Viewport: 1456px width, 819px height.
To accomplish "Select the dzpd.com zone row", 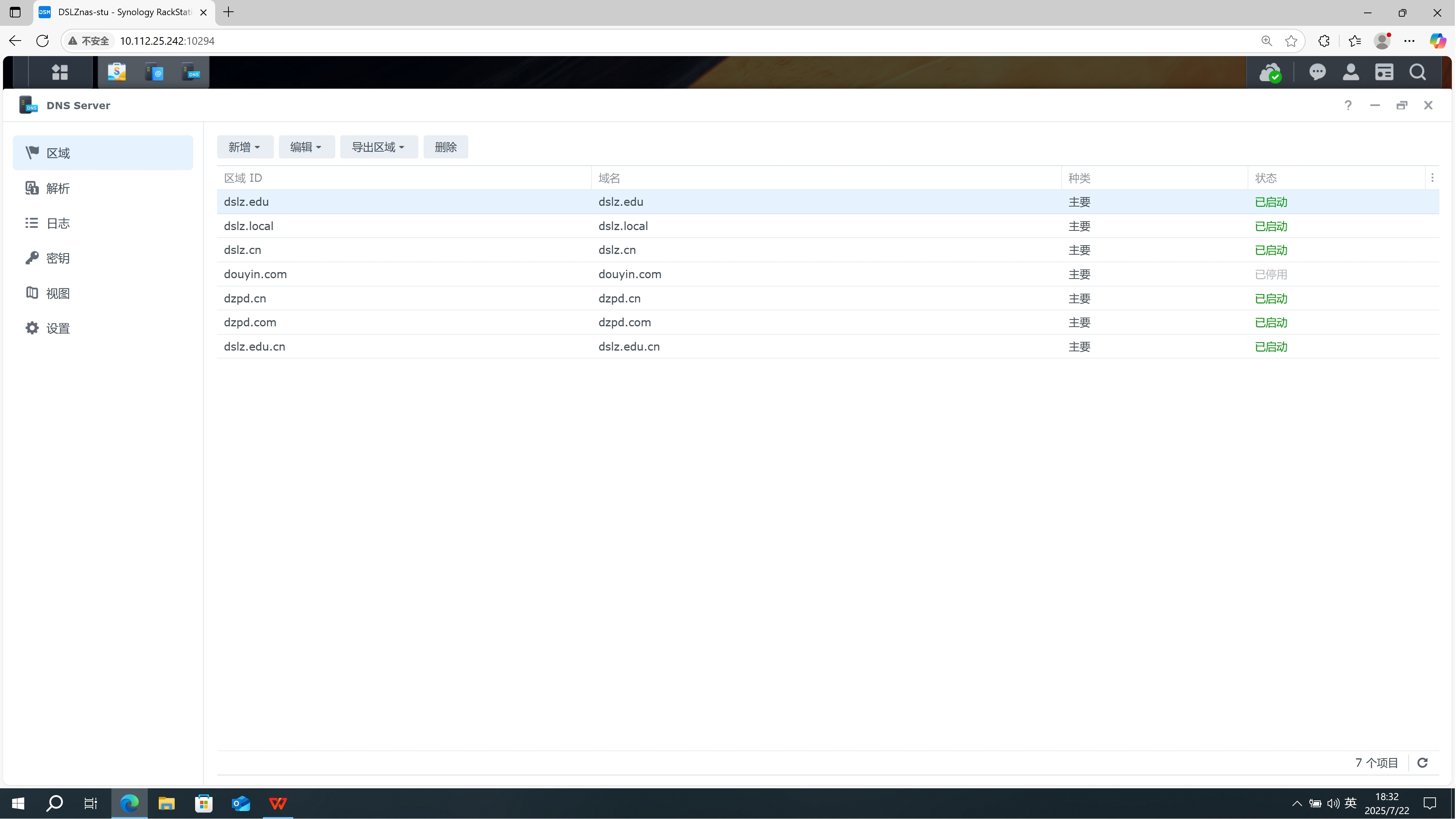I will click(828, 322).
